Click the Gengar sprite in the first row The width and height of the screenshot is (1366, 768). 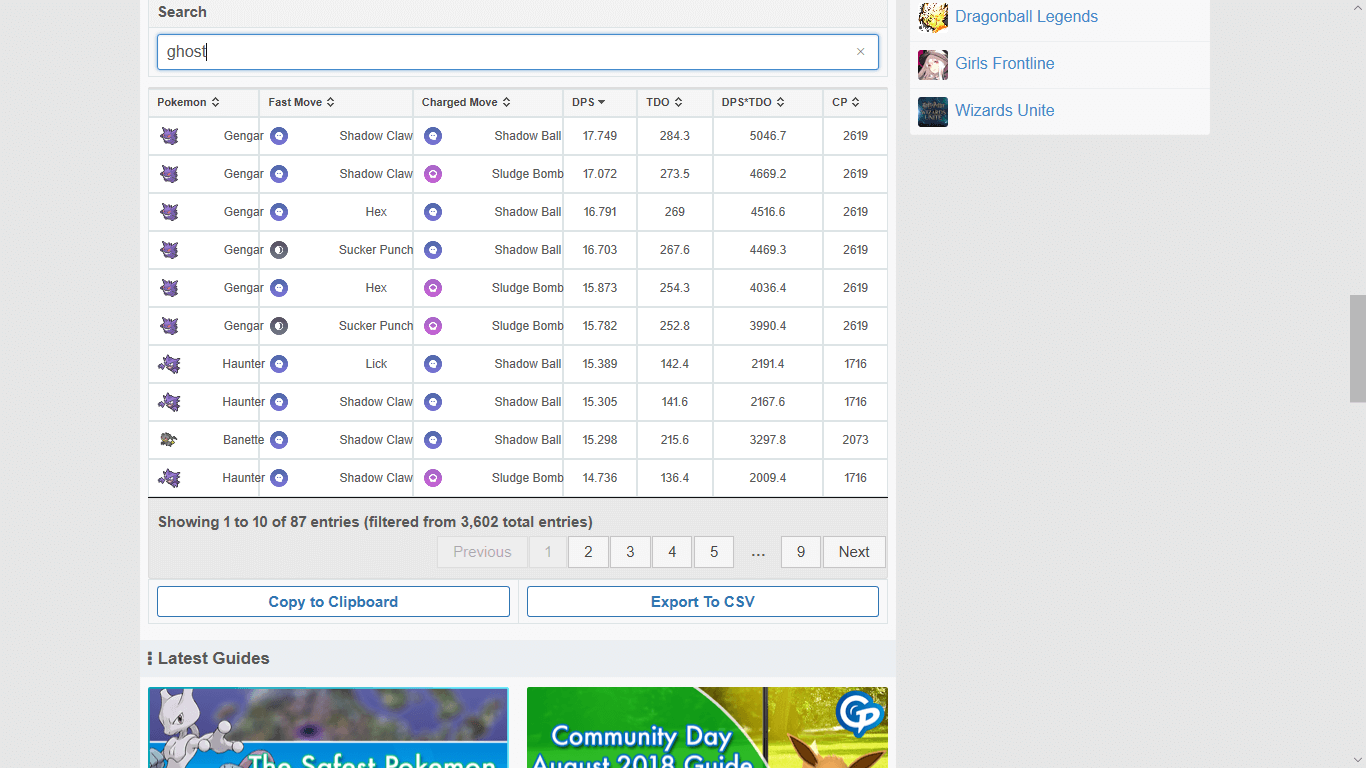[169, 136]
